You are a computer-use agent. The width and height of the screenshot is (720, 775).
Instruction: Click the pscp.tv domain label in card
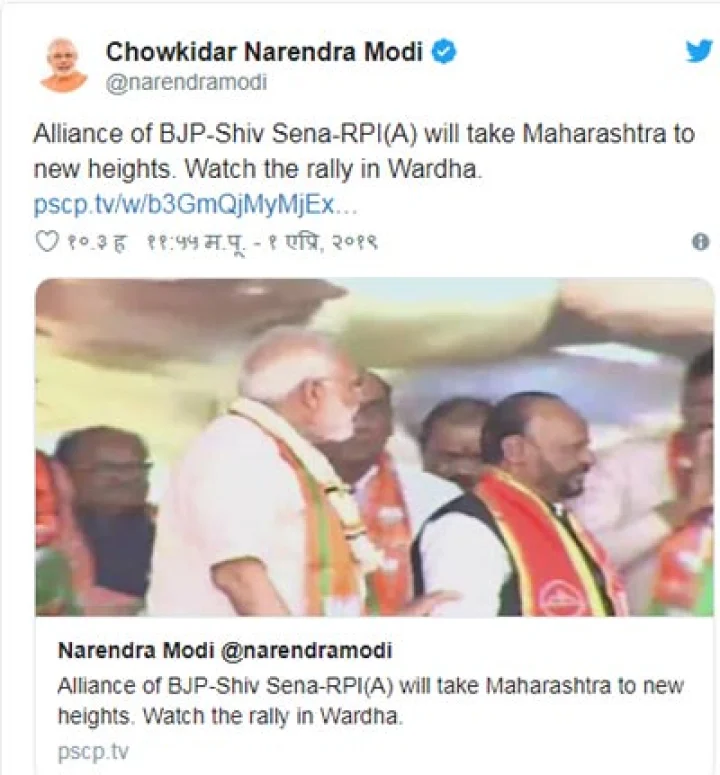pos(93,752)
